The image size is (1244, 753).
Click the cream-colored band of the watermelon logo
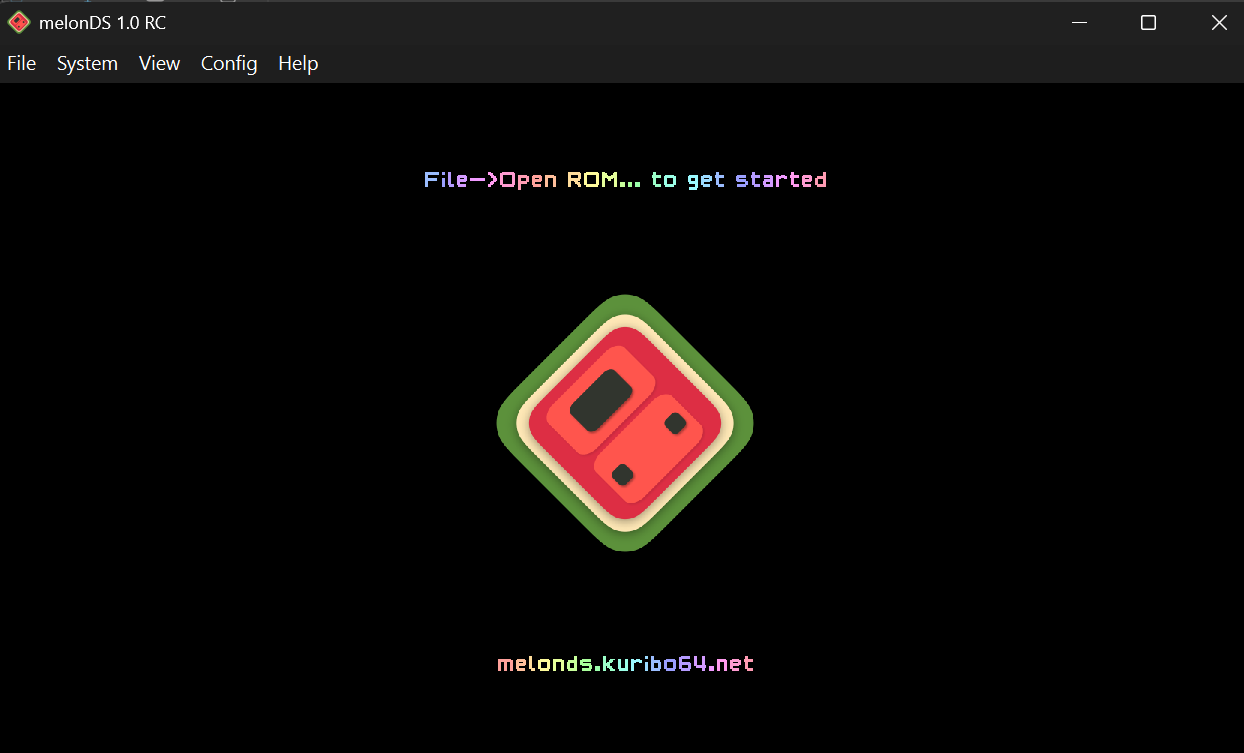(x=625, y=321)
